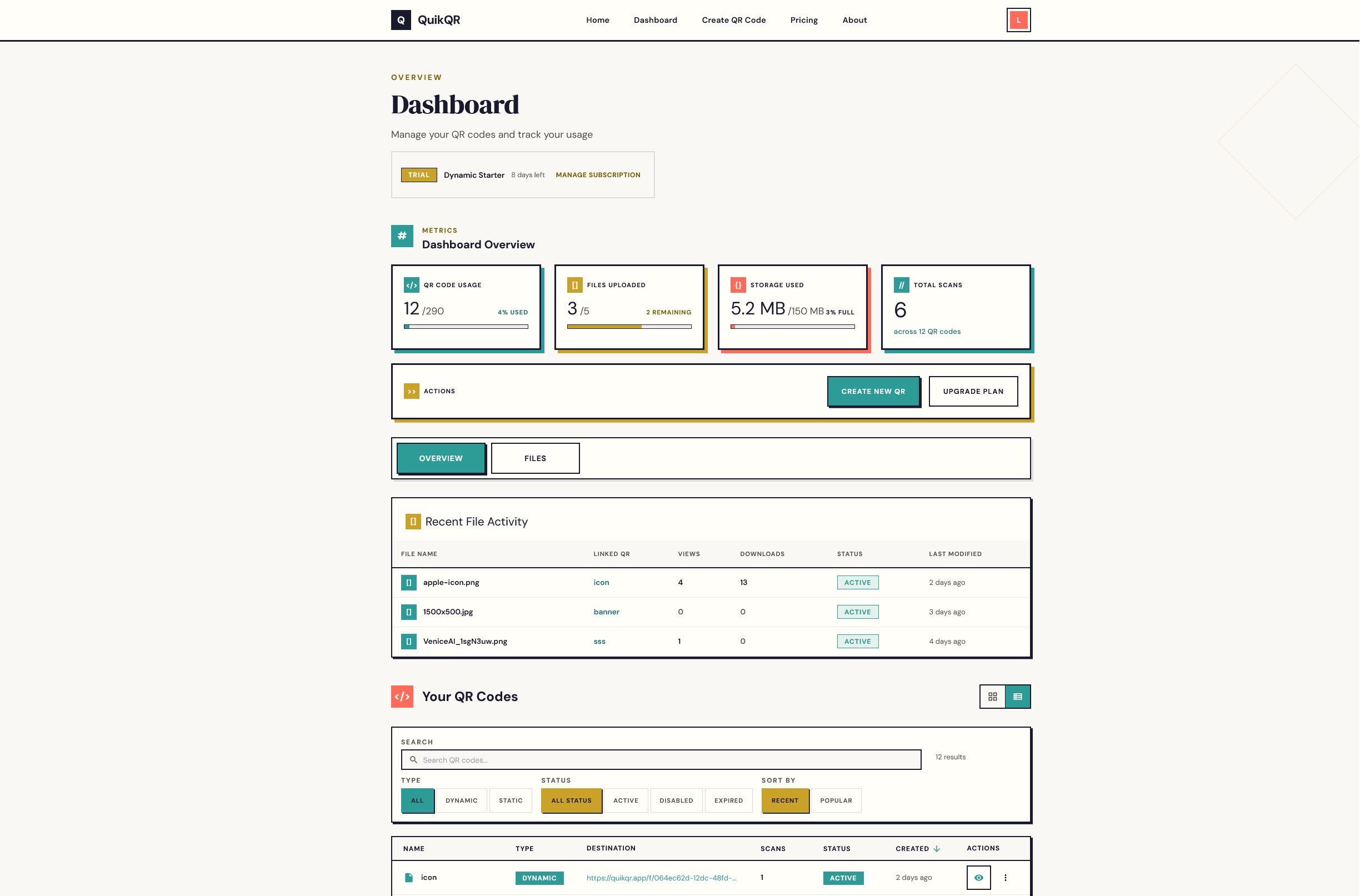This screenshot has height=896, width=1360.
Task: Select the DYNAMIC type filter
Action: click(x=461, y=800)
